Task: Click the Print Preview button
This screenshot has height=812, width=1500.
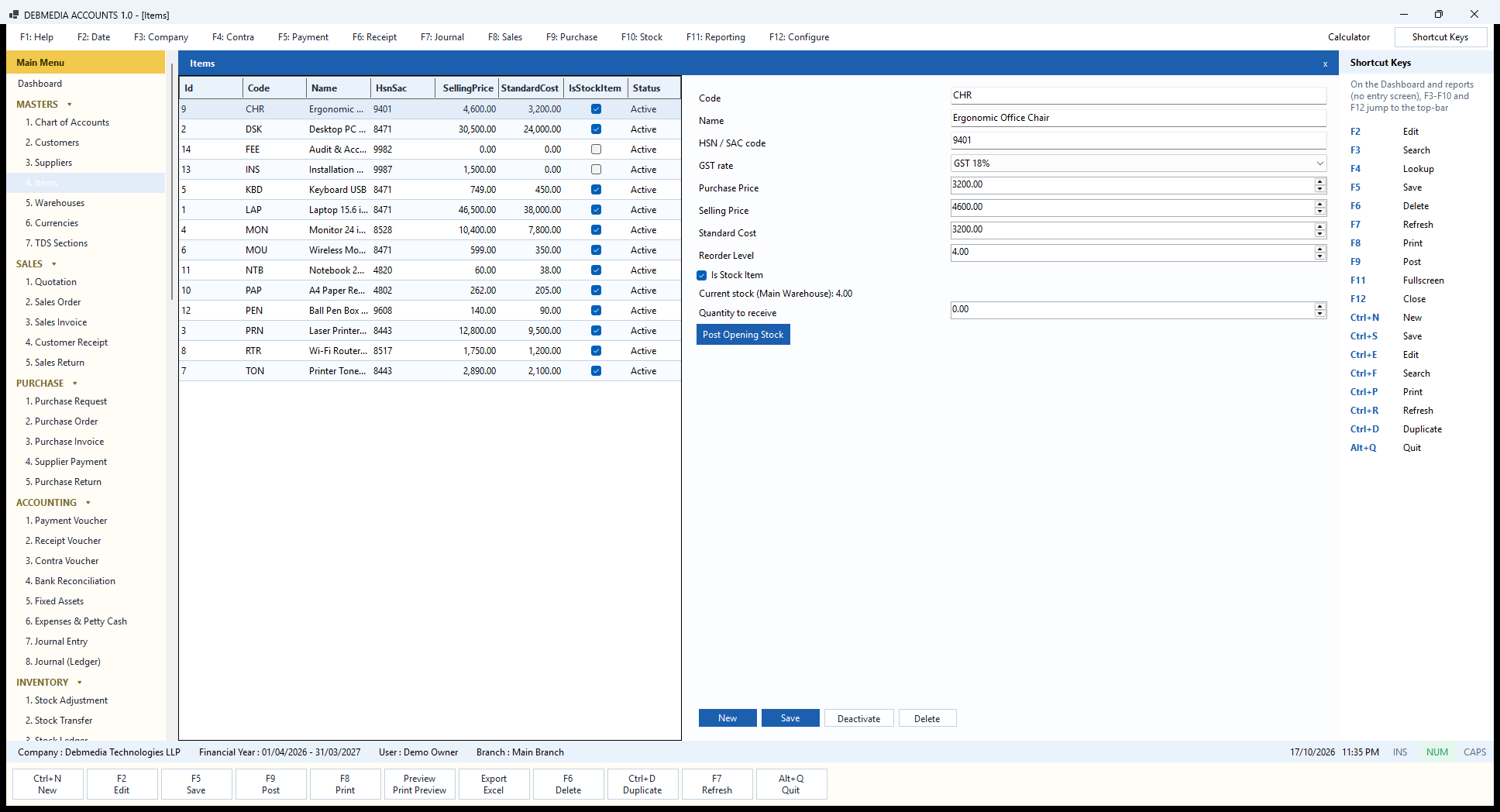Action: tap(419, 784)
